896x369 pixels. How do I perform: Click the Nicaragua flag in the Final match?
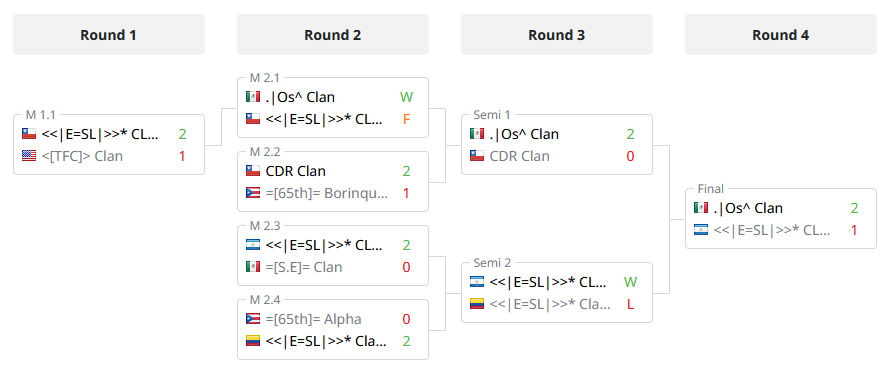click(701, 230)
